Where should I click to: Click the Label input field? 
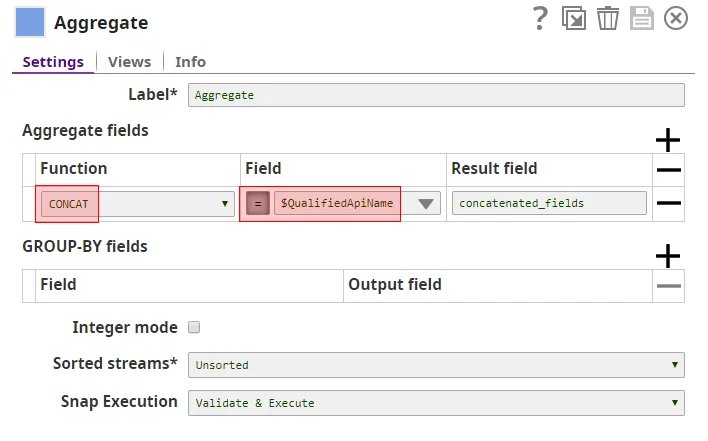436,95
